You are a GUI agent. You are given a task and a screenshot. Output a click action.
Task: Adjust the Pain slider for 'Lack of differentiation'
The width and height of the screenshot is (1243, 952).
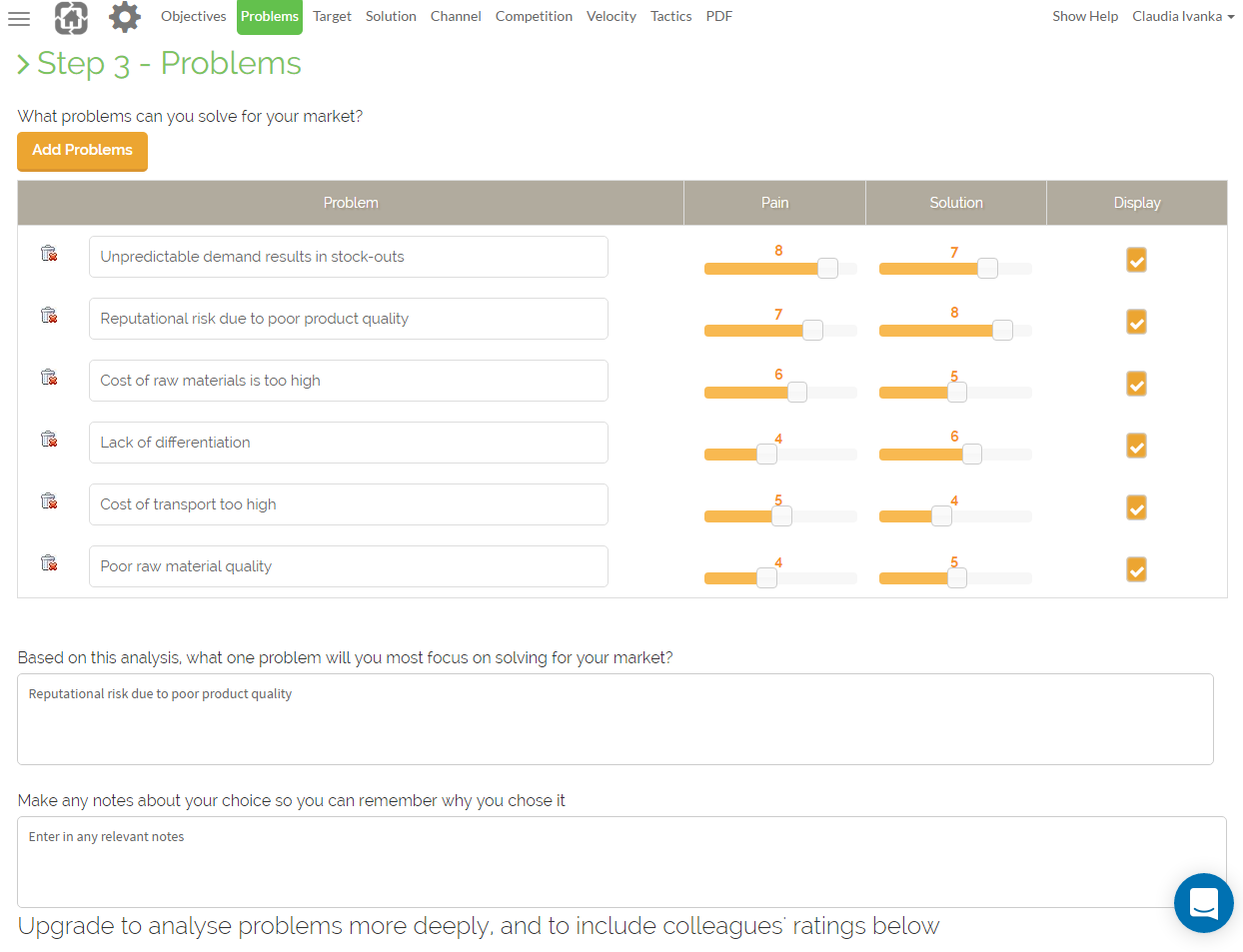coord(765,454)
